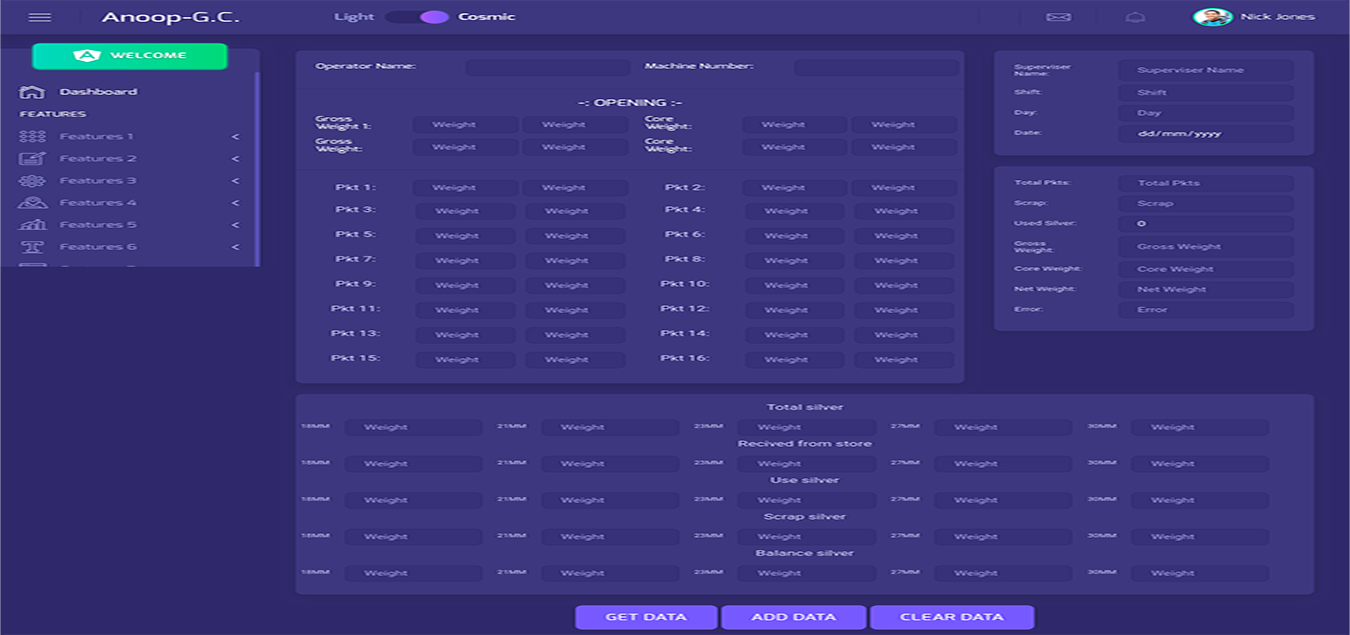Viewport: 1350px width, 635px height.
Task: Open the notifications bell icon
Action: (1135, 17)
